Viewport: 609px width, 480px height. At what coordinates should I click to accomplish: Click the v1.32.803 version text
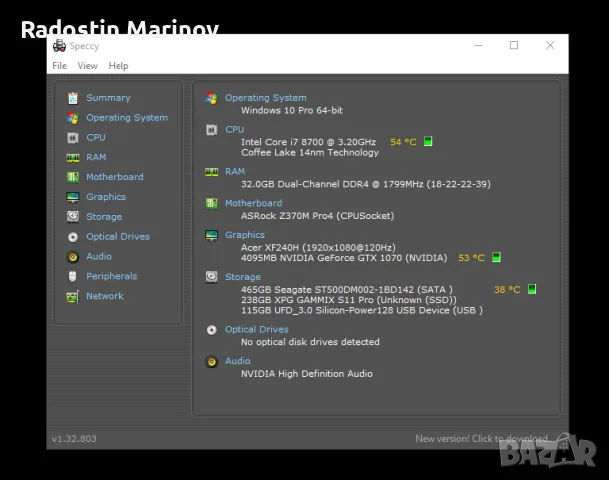(x=74, y=439)
